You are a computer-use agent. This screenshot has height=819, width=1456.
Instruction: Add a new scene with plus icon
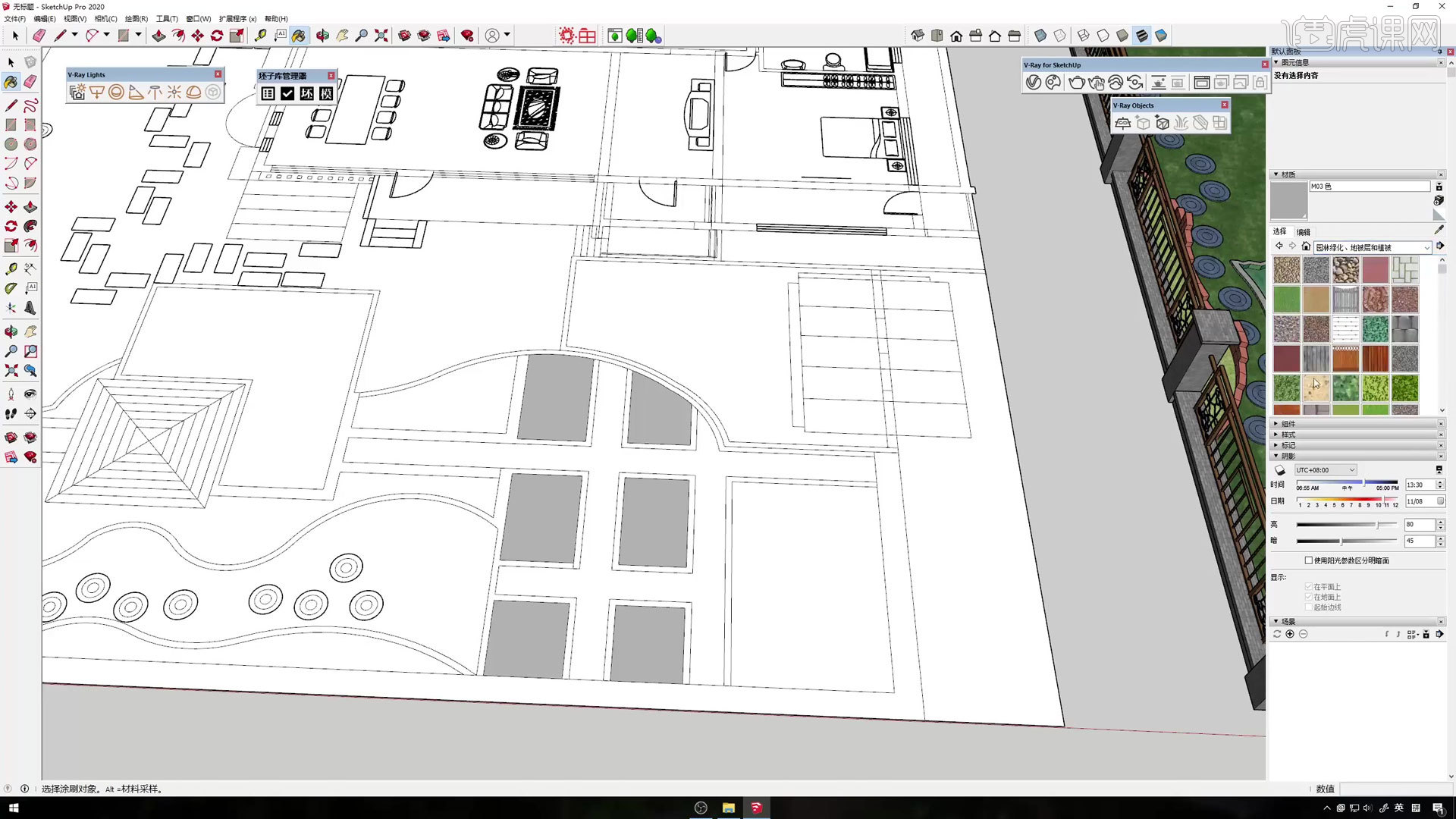click(x=1290, y=634)
